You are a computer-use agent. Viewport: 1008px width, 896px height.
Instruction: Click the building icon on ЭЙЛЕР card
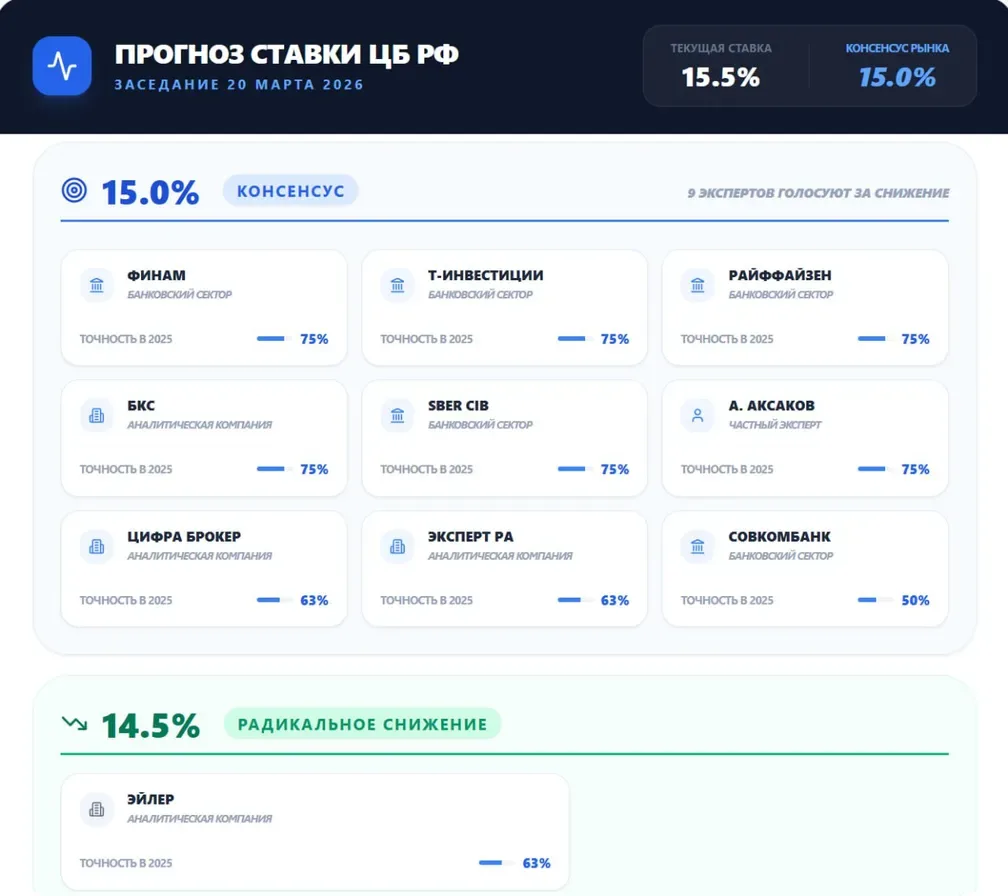96,809
